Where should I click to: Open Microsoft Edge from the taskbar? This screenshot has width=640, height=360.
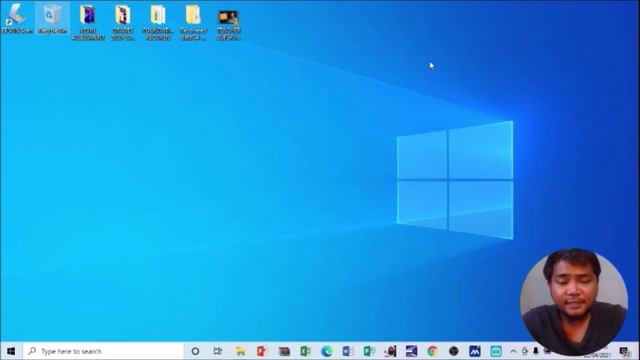[x=327, y=351]
